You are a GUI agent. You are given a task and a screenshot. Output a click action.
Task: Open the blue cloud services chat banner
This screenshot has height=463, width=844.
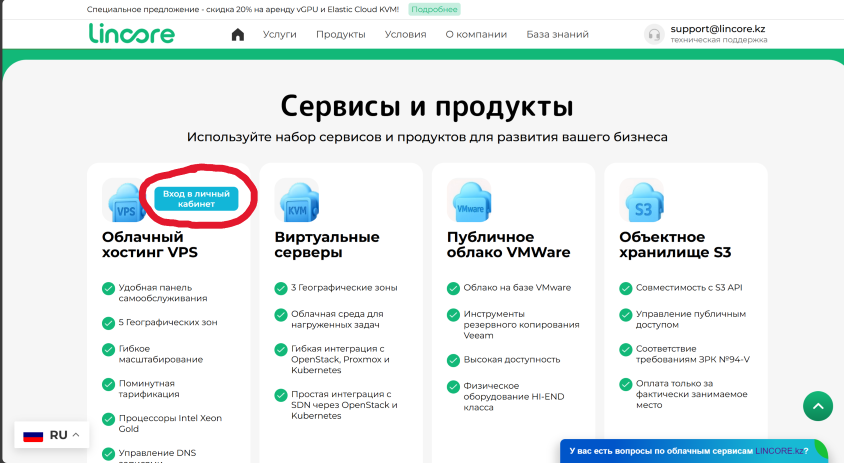tap(690, 451)
